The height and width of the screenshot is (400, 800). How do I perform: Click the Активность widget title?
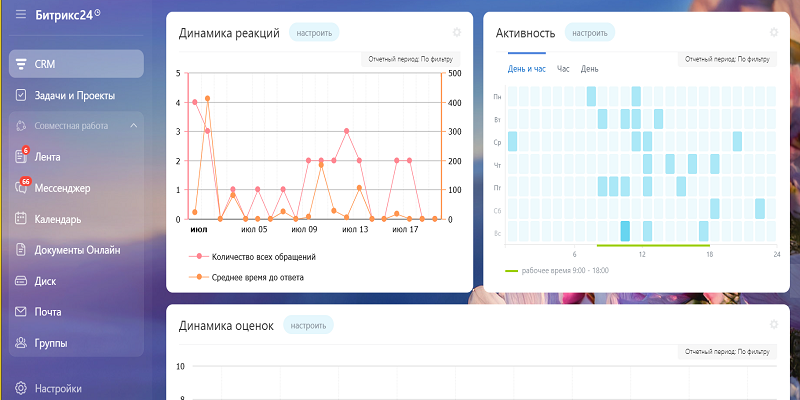[526, 33]
